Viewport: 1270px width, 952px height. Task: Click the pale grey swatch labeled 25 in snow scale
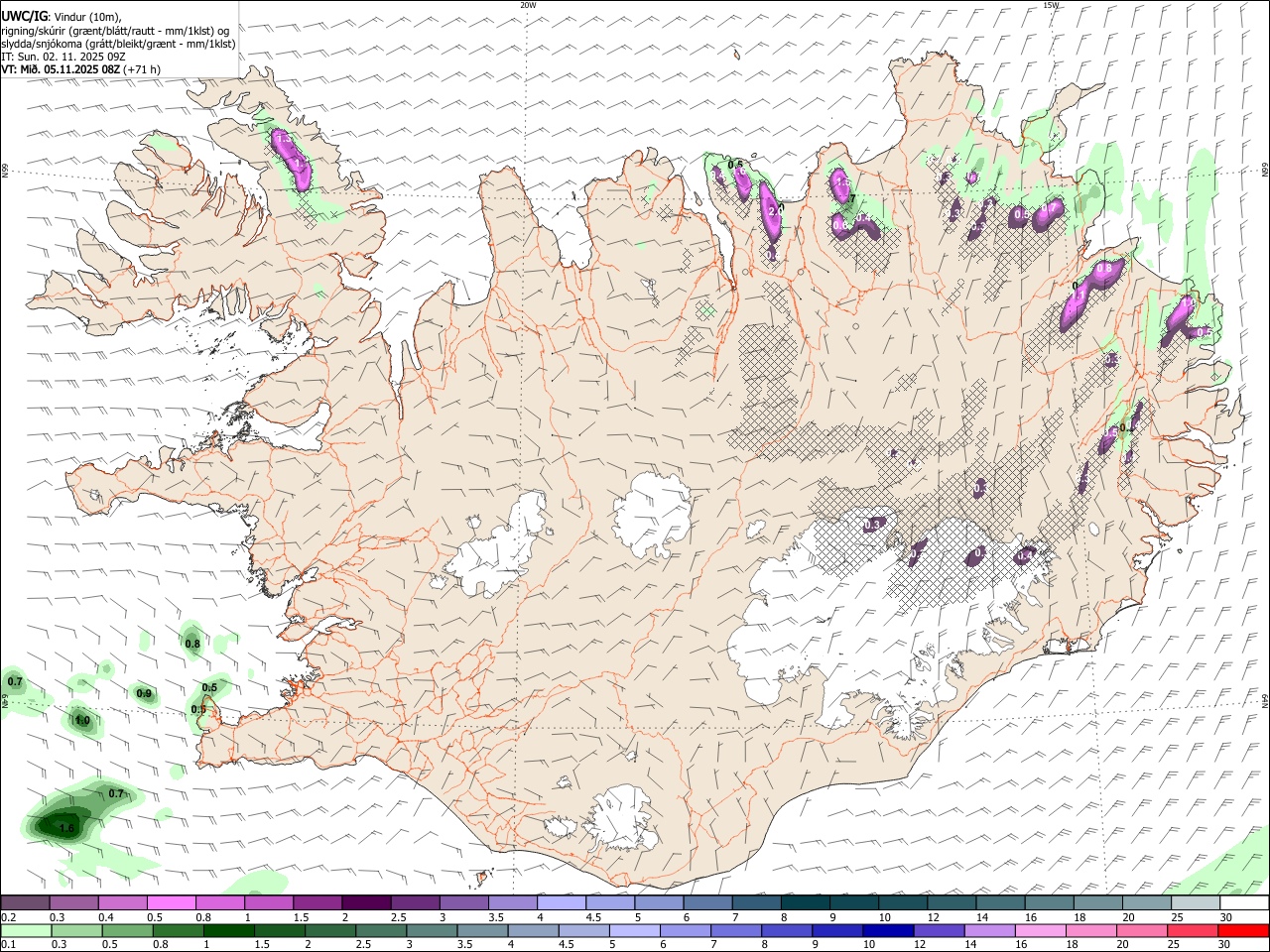pyautogui.click(x=1196, y=902)
